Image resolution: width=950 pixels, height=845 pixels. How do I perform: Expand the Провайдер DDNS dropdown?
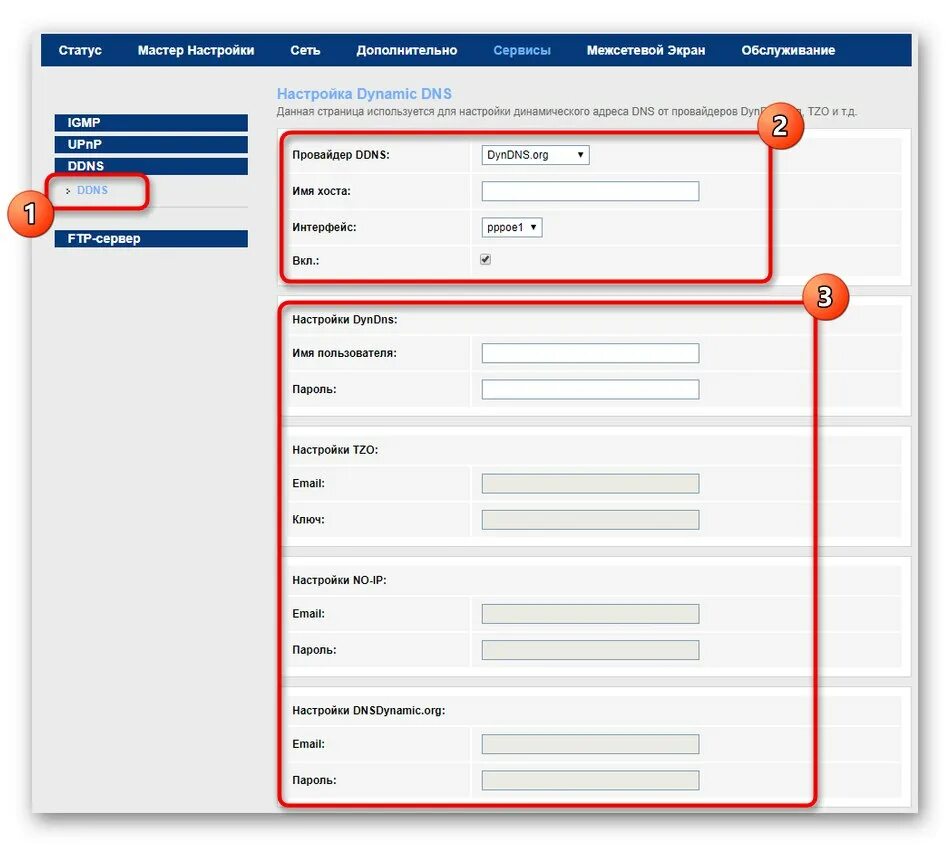click(535, 155)
